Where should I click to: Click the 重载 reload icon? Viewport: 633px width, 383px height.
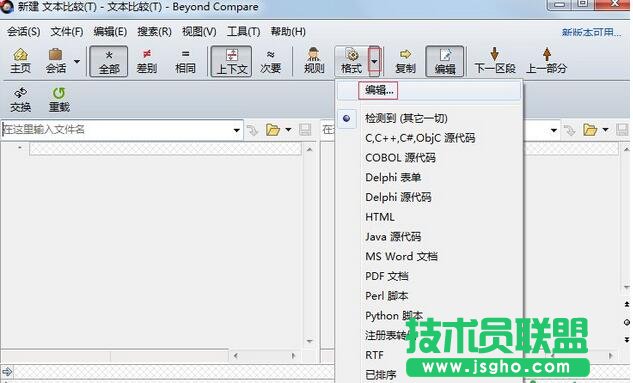pyautogui.click(x=59, y=100)
